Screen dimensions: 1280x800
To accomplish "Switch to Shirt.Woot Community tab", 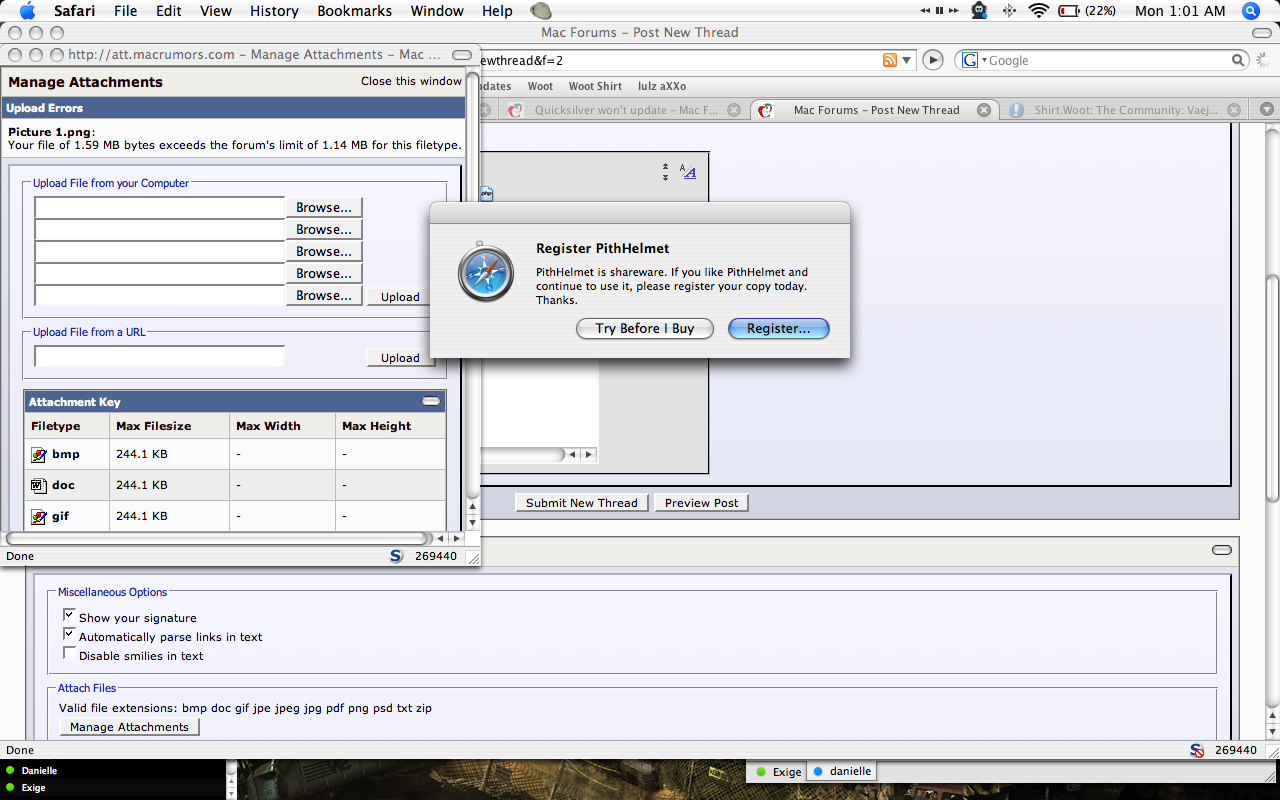I will pos(1126,110).
